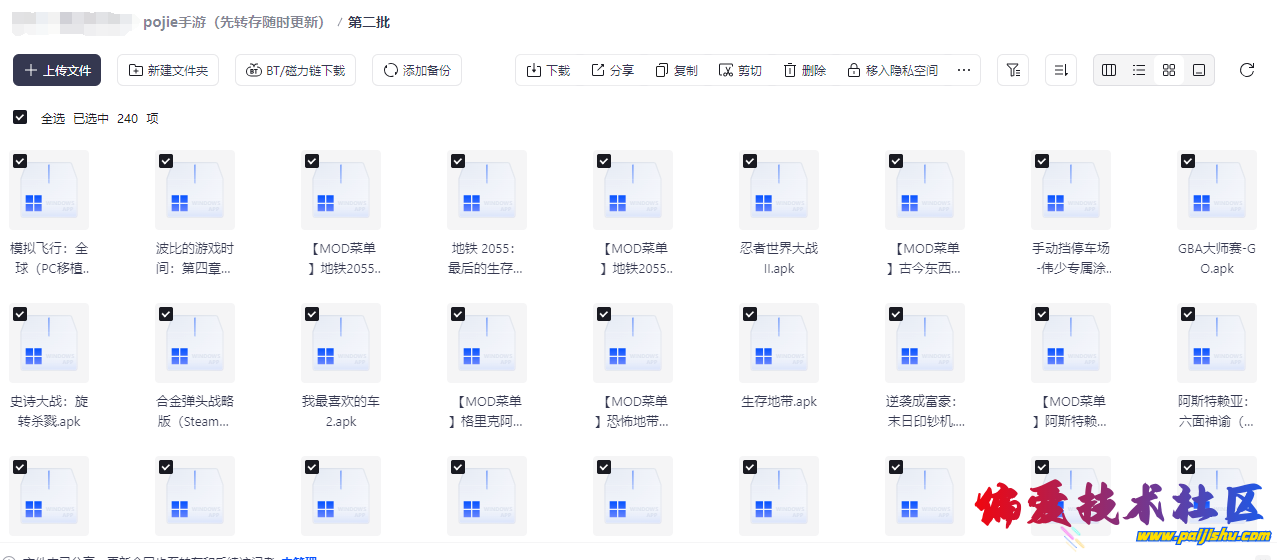This screenshot has height=560, width=1277.
Task: Click the file name GBA大师赛-GO.apk
Action: (1217, 258)
